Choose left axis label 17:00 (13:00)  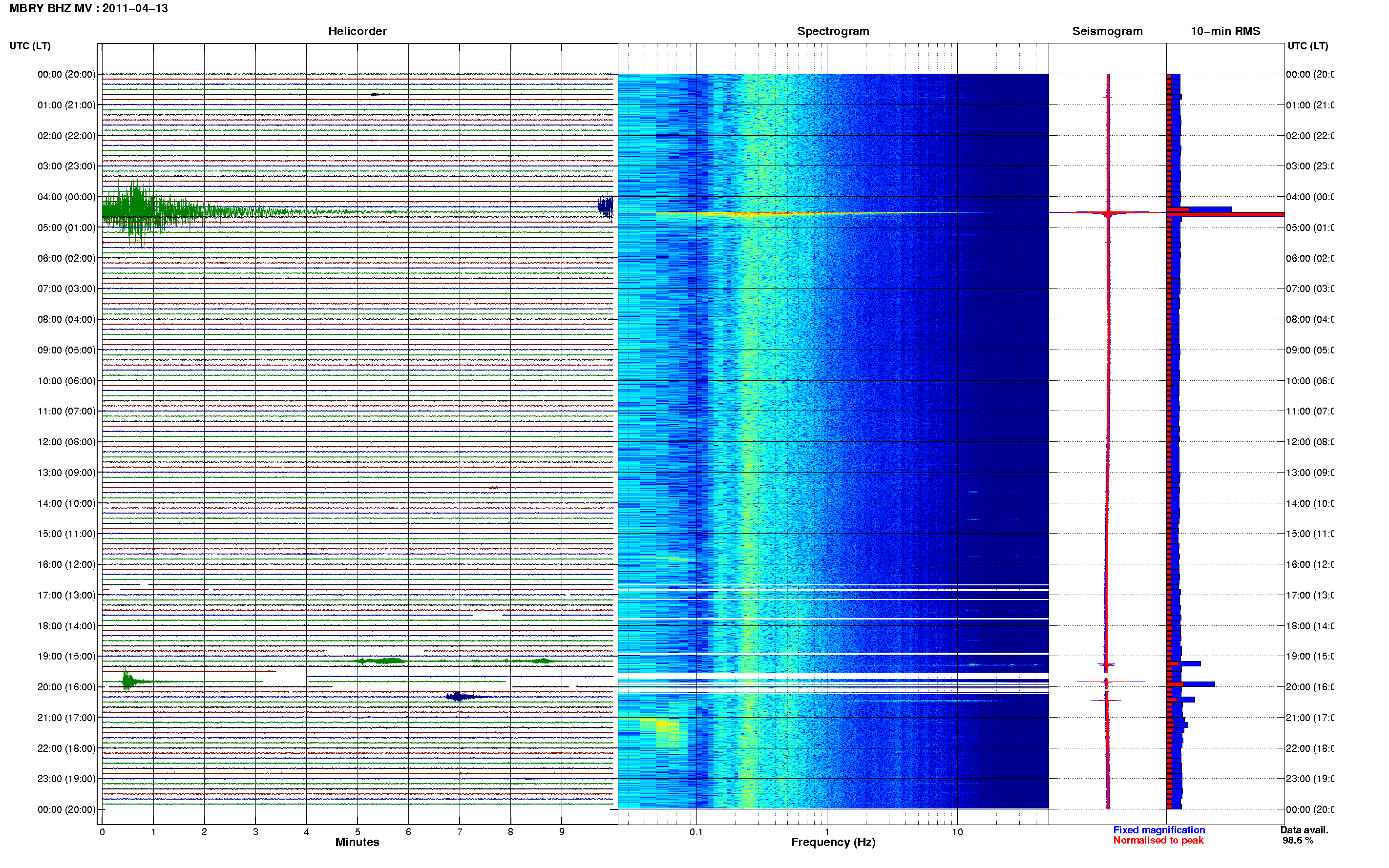[66, 595]
